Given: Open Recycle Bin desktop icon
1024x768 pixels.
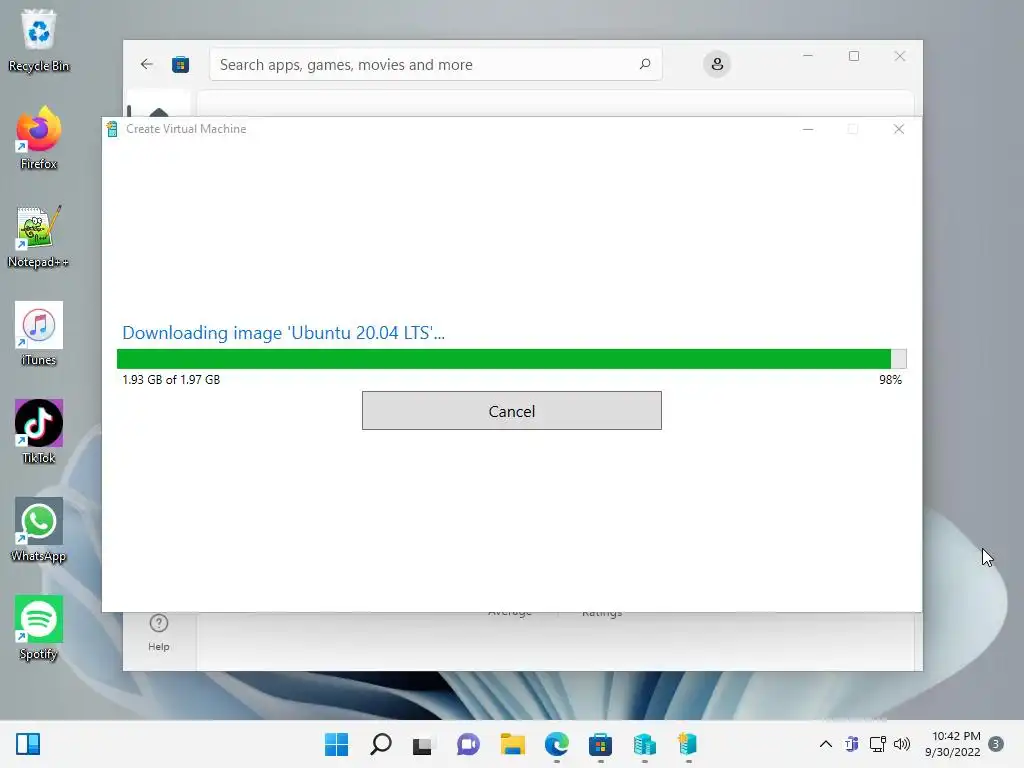Looking at the screenshot, I should point(39,40).
